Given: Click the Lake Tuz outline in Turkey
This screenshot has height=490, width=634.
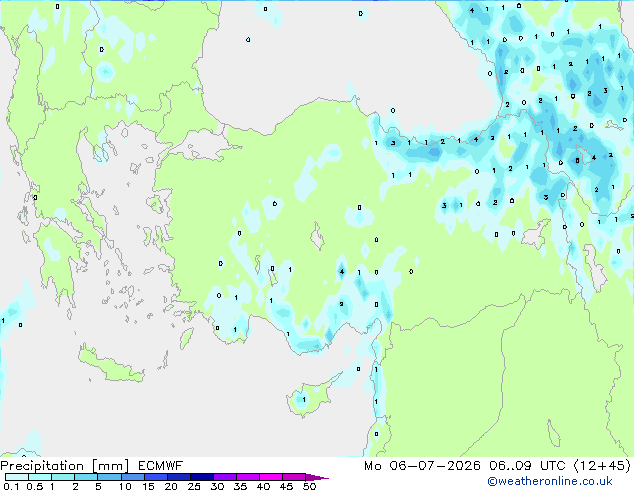Looking at the screenshot, I should 317,237.
